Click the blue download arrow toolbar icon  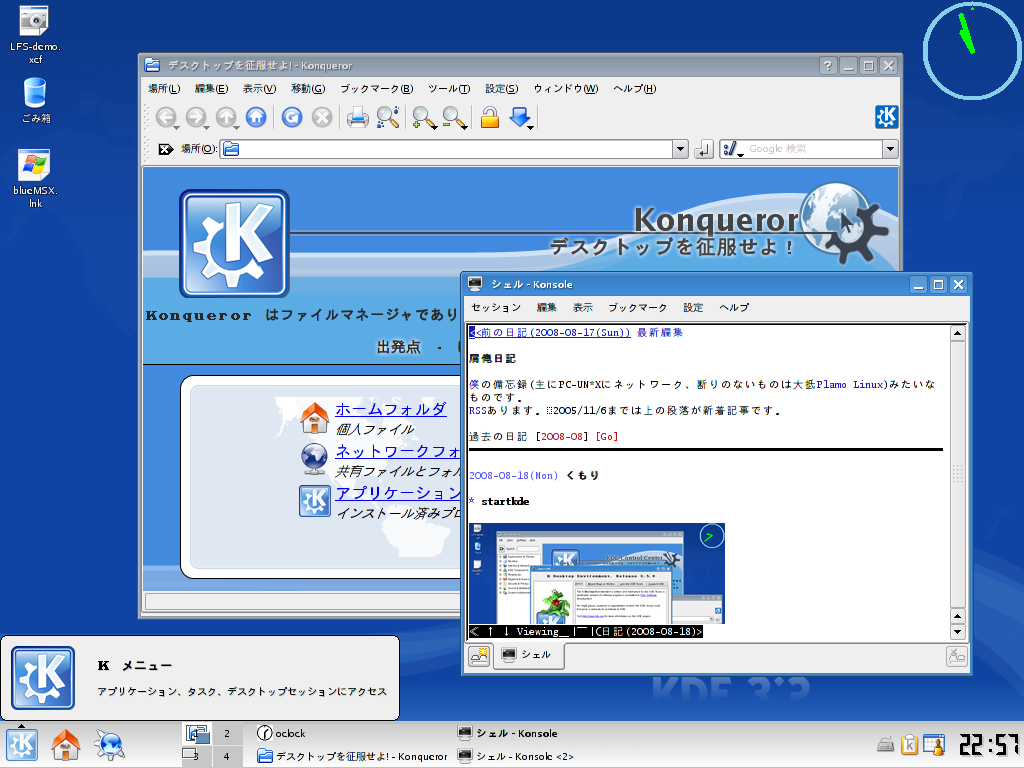pos(520,118)
